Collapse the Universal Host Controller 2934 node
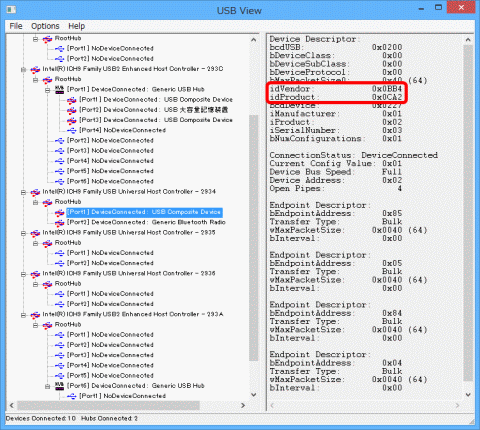 click(x=23, y=192)
